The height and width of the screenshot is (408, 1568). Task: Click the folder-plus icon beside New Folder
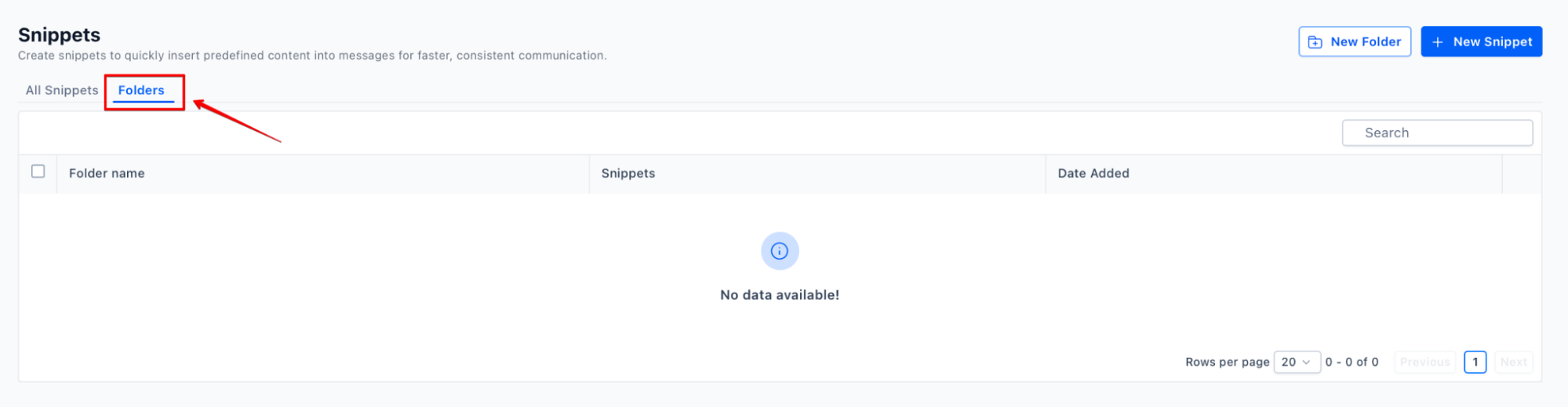tap(1315, 42)
